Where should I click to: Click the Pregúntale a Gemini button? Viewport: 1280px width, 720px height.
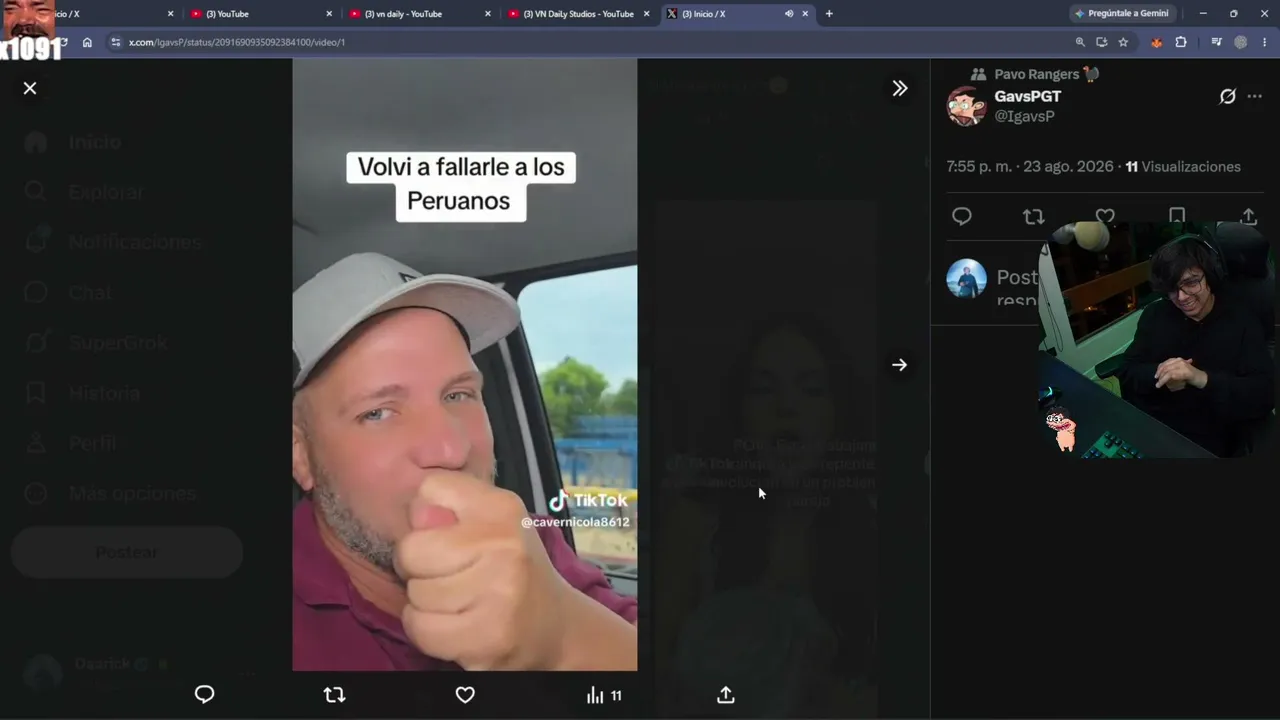(x=1122, y=14)
